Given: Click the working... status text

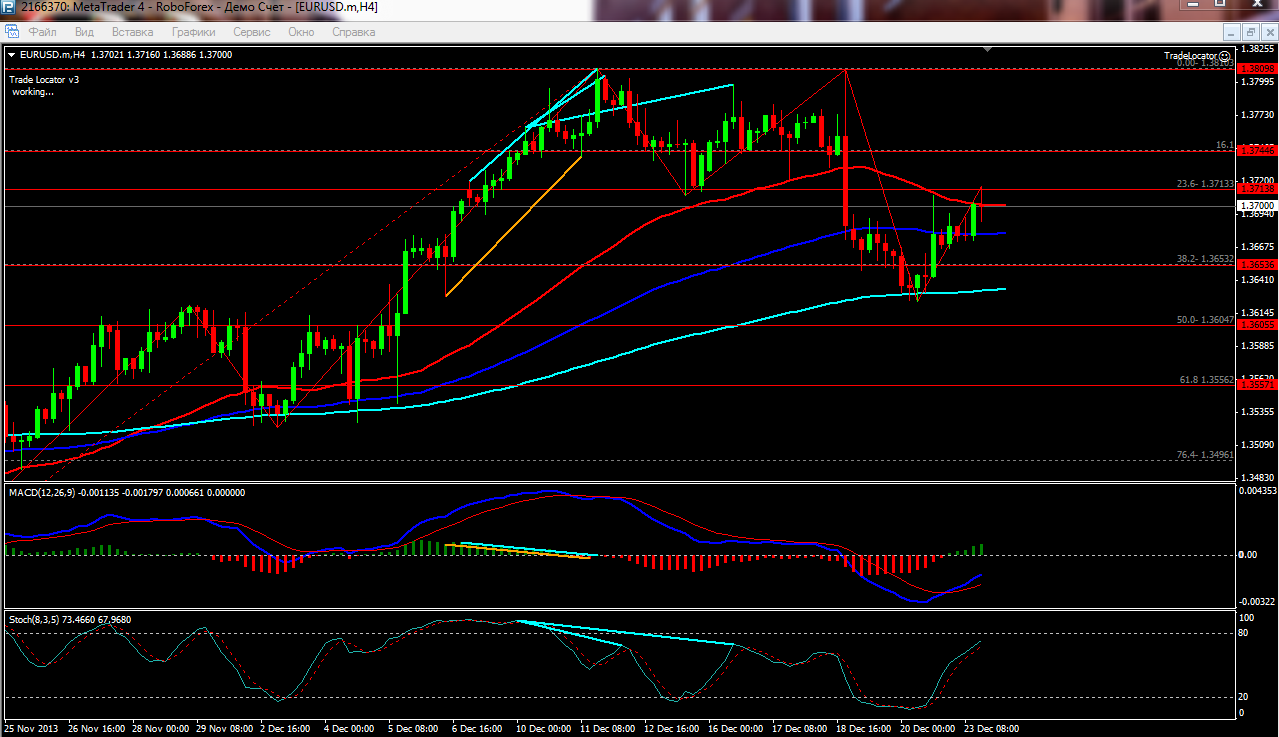Looking at the screenshot, I should [33, 92].
